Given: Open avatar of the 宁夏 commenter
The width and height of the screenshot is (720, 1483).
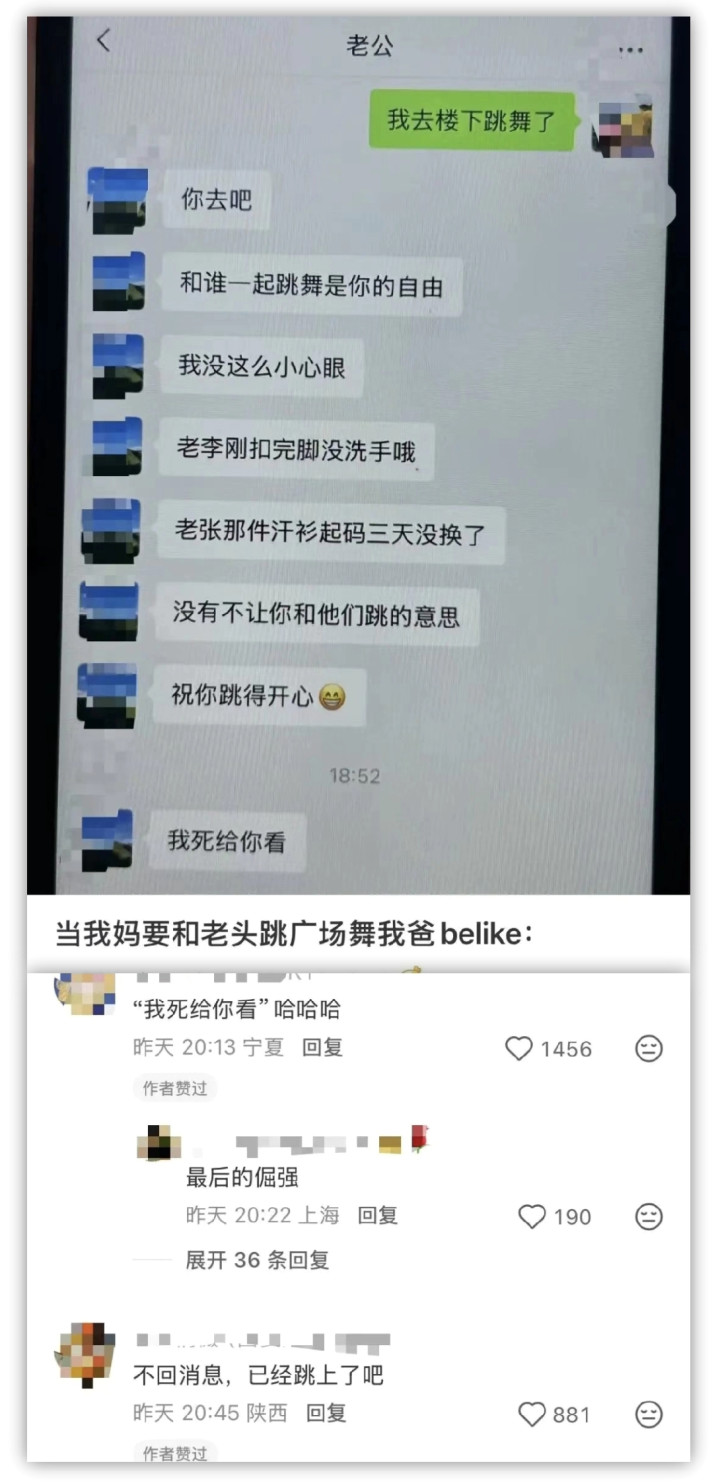Looking at the screenshot, I should (85, 992).
